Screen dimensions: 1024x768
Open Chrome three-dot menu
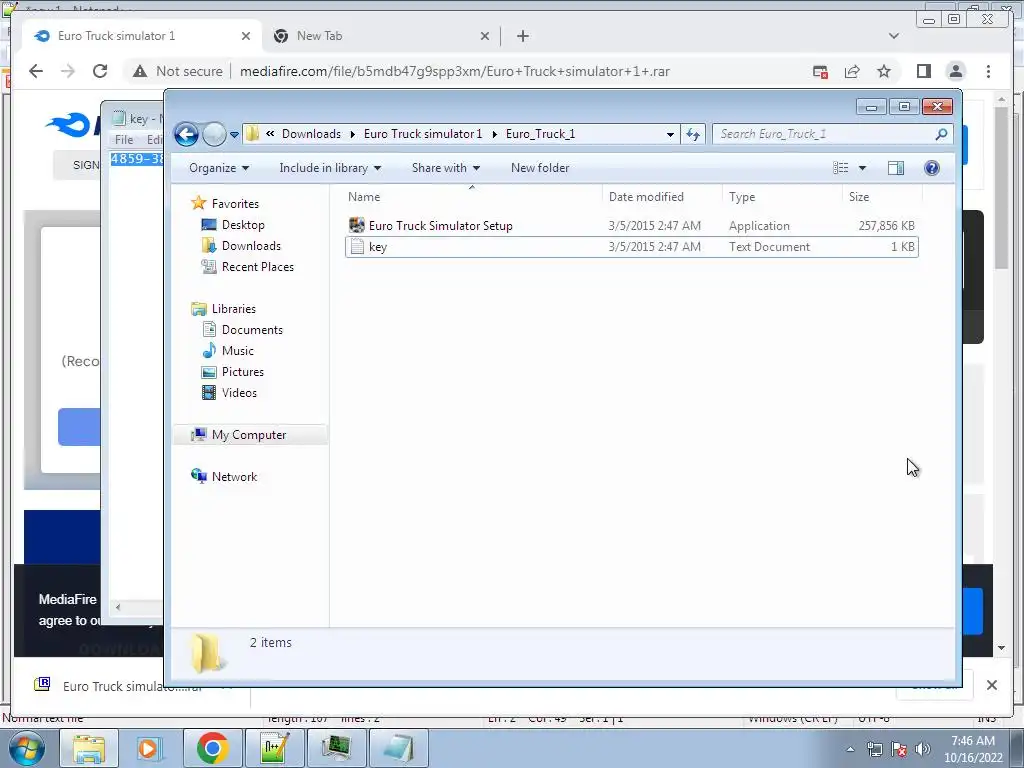point(988,71)
